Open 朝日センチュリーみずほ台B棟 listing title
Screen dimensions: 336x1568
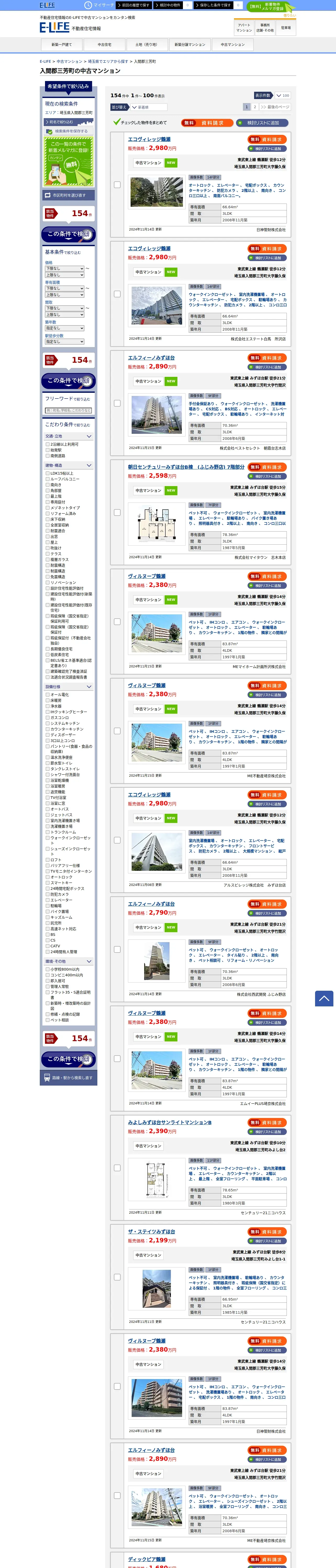click(186, 467)
